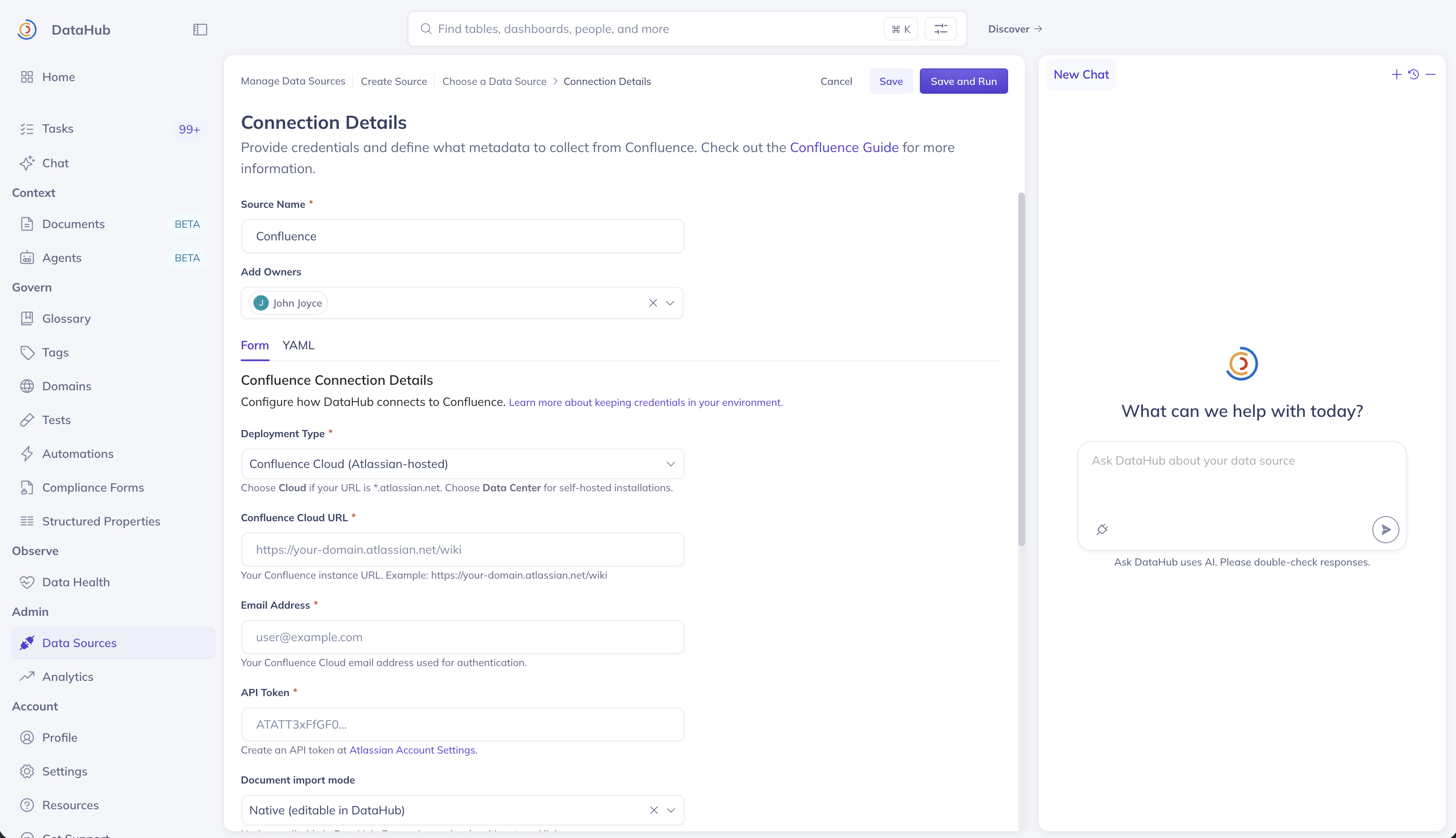Click the Tags label icon

click(27, 352)
